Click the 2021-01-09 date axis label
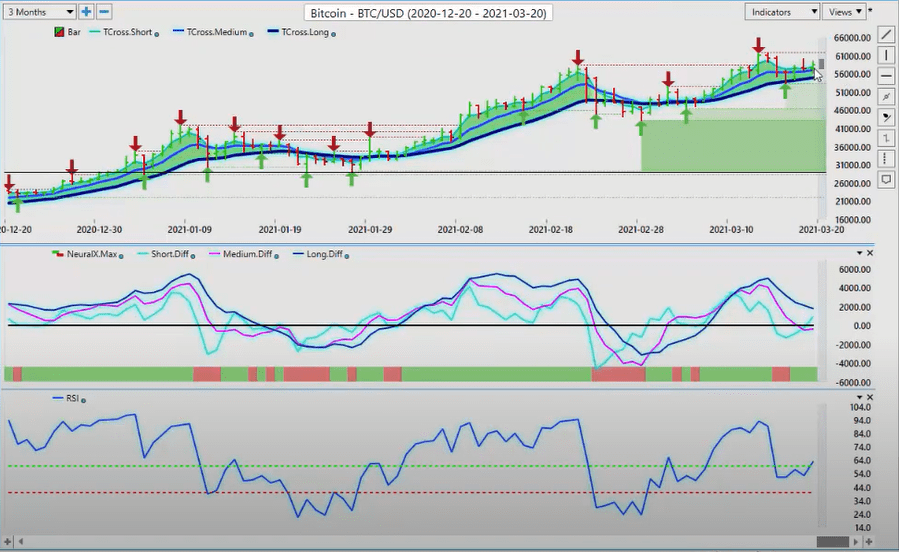The image size is (899, 552). pyautogui.click(x=189, y=229)
